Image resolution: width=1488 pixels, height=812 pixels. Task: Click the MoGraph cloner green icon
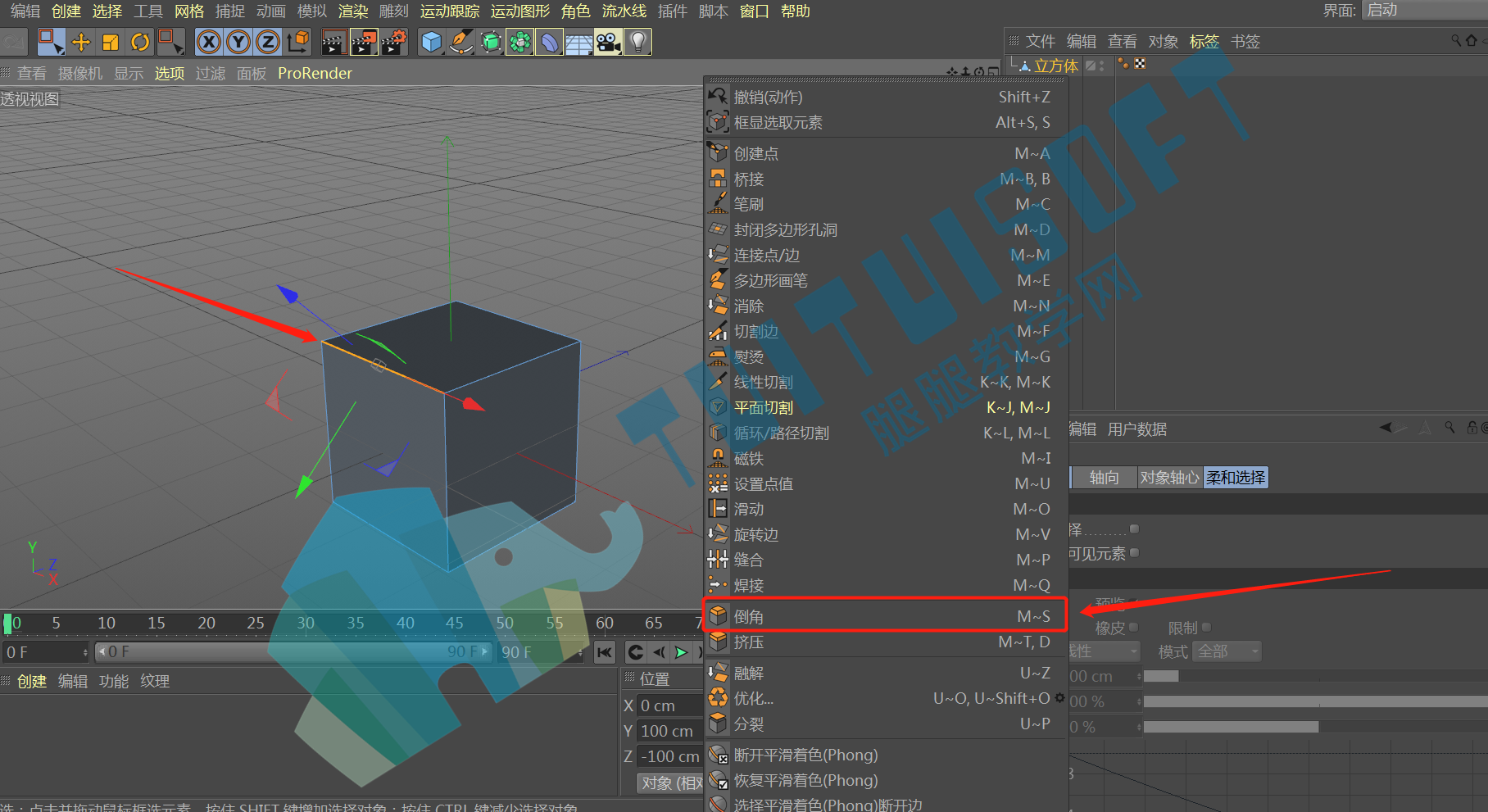[520, 42]
